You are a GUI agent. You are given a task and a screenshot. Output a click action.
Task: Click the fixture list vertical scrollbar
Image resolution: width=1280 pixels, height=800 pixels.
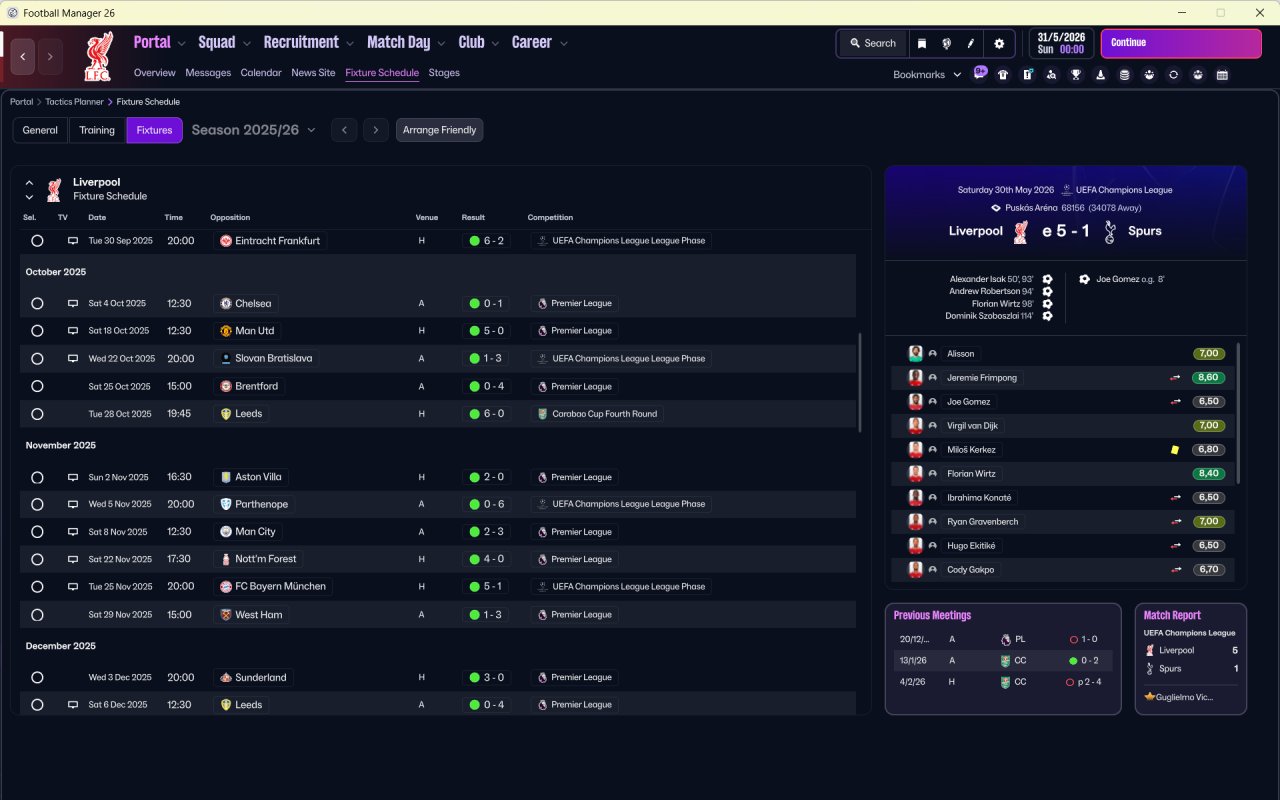click(x=859, y=382)
